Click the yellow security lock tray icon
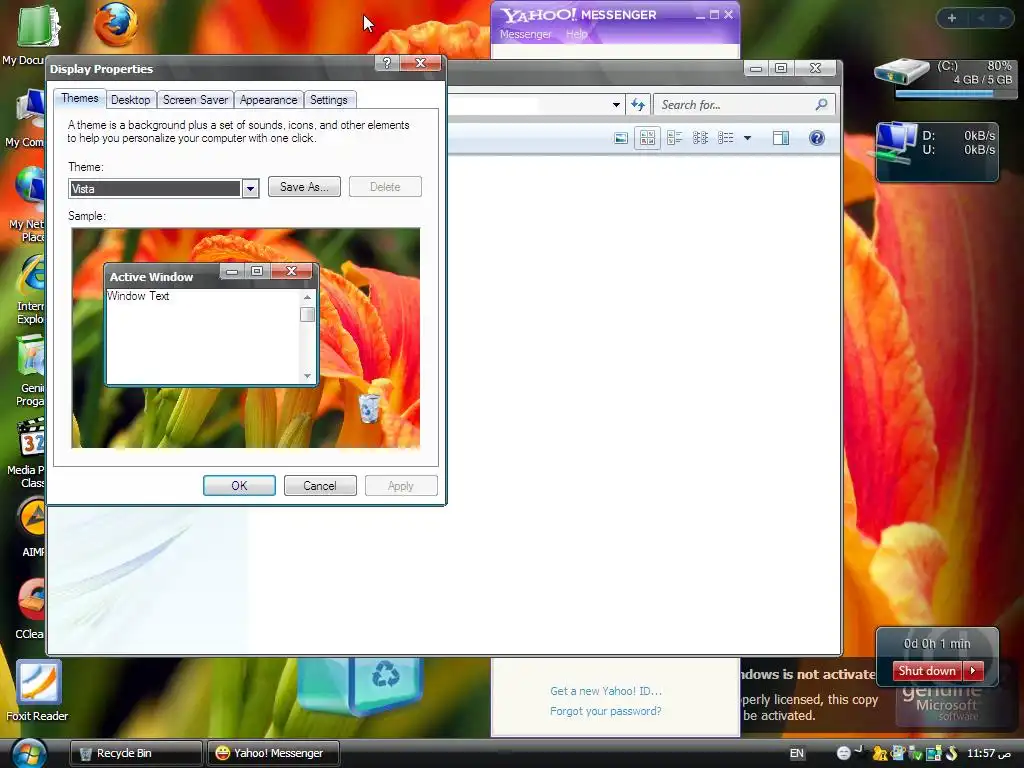Screen dimensions: 1024x768 click(x=879, y=753)
